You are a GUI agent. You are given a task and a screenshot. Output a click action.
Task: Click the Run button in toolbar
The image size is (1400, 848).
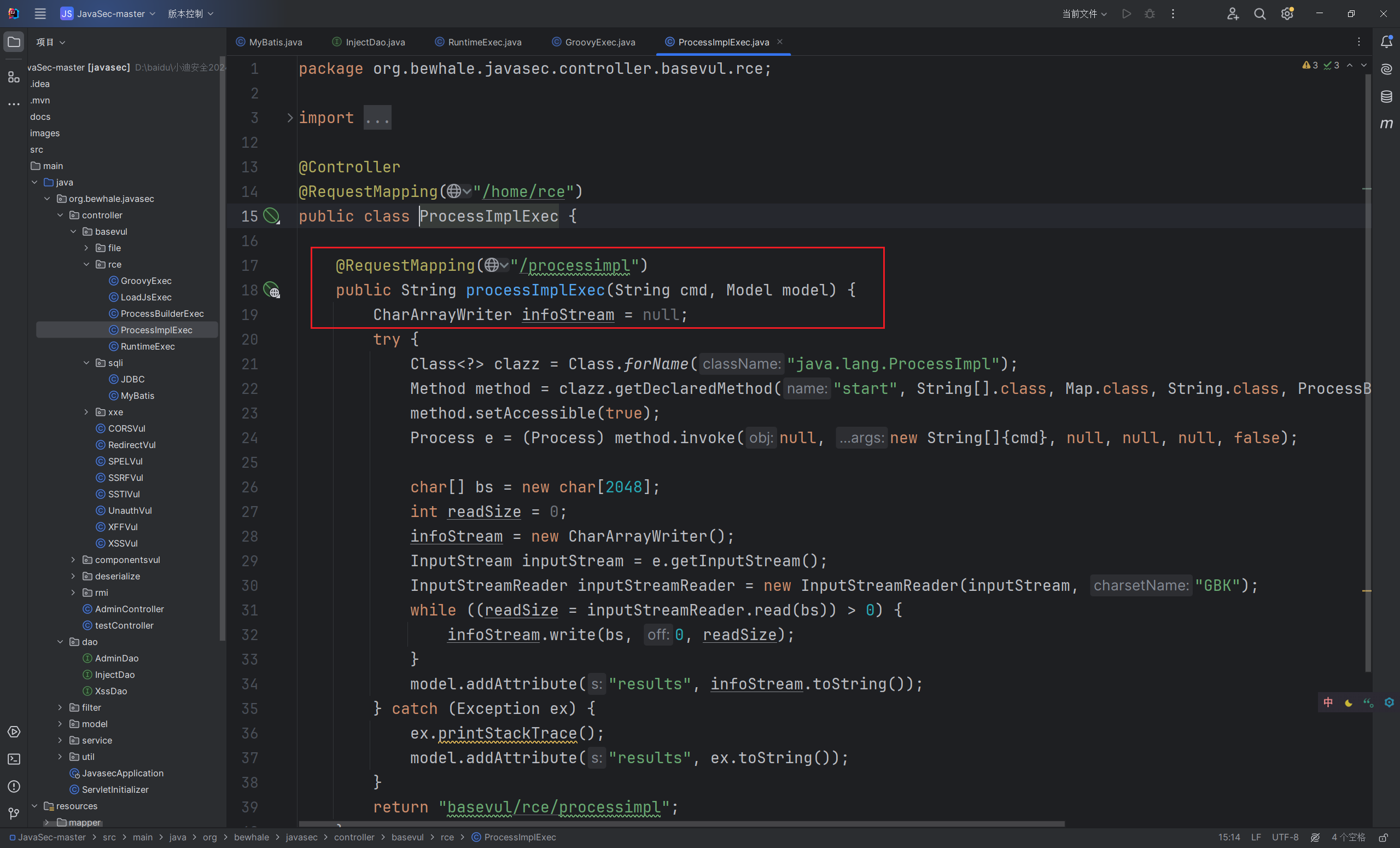pyautogui.click(x=1126, y=14)
